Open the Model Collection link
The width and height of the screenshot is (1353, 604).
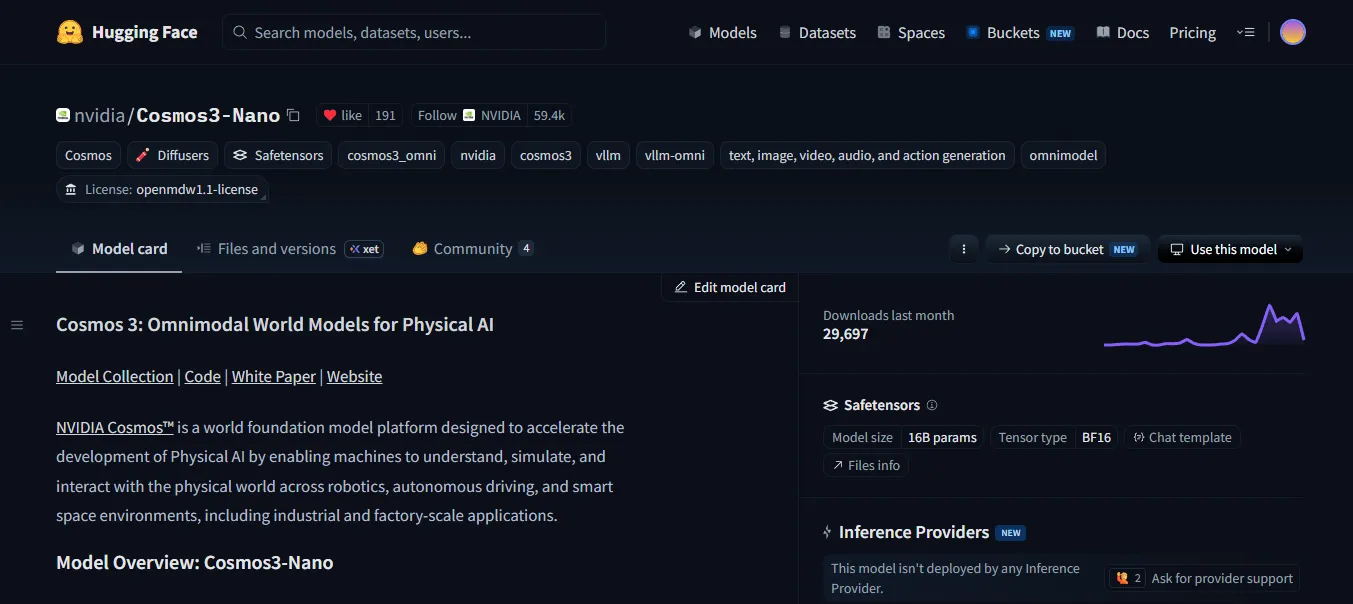pyautogui.click(x=115, y=376)
